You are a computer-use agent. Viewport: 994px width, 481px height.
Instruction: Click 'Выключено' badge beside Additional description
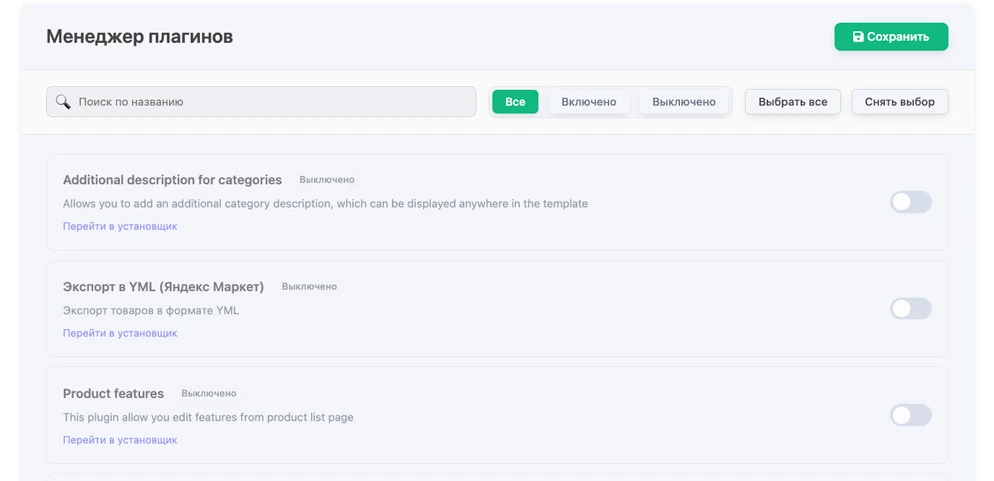coord(327,180)
